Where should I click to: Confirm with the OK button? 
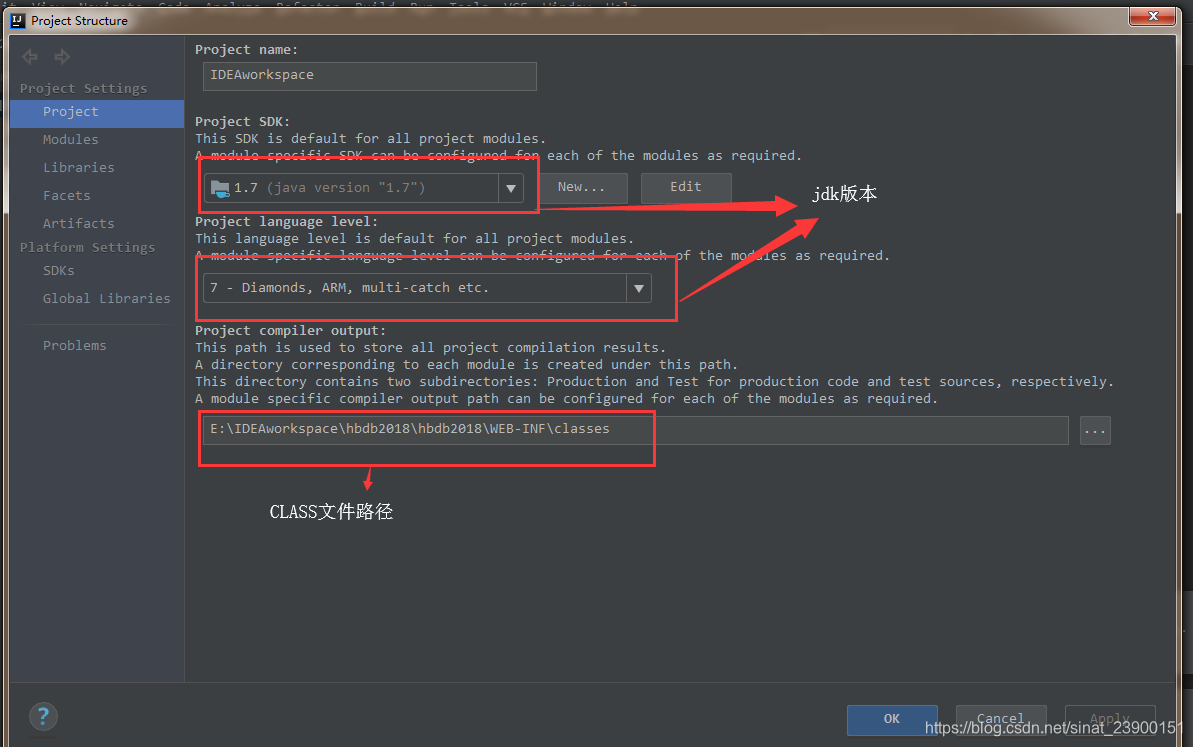tap(892, 719)
